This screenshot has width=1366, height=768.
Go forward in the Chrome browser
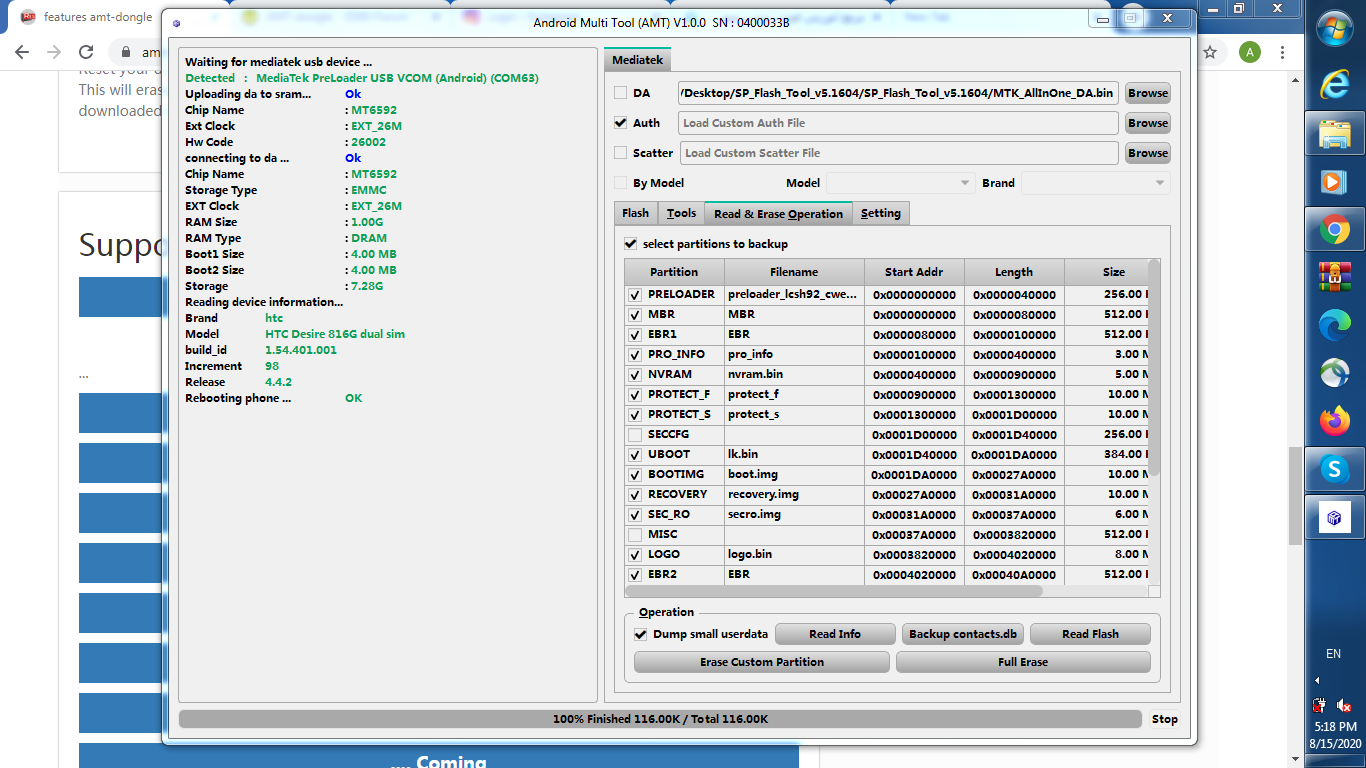[54, 52]
